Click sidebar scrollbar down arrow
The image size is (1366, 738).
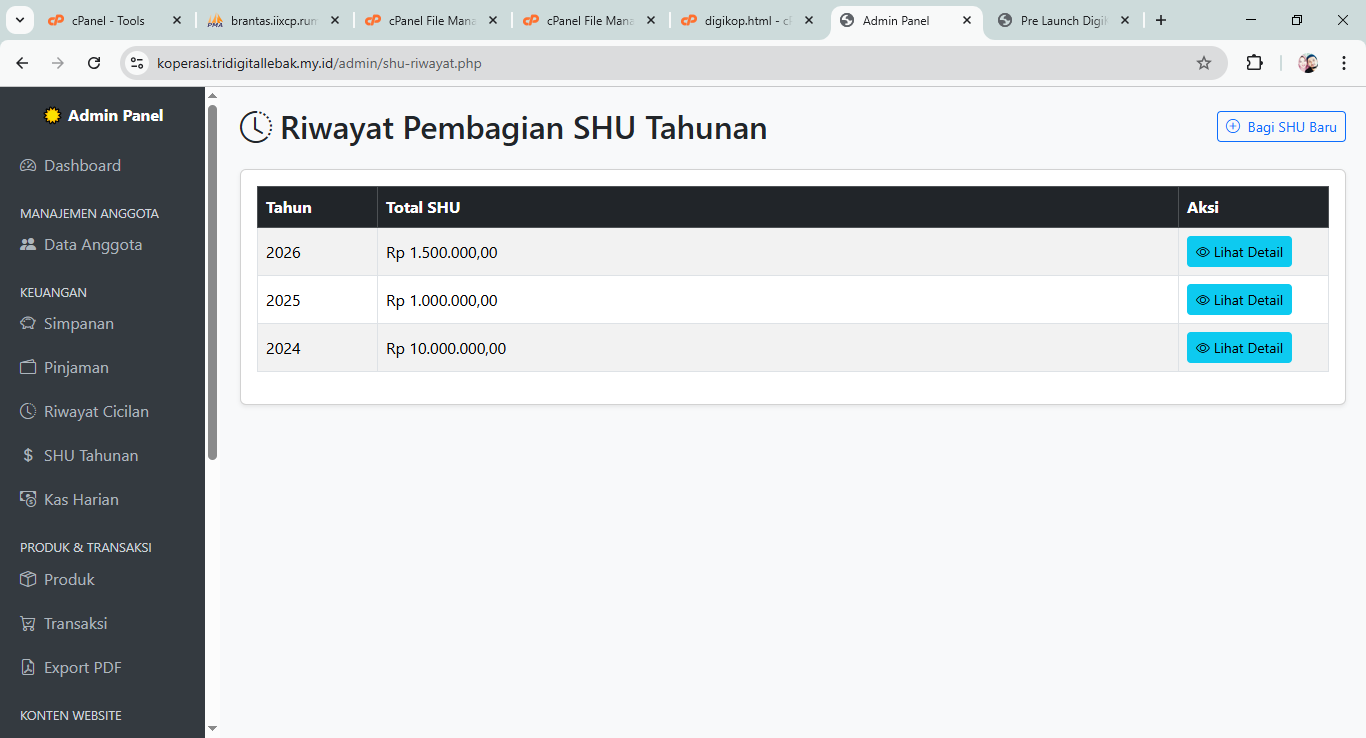212,728
